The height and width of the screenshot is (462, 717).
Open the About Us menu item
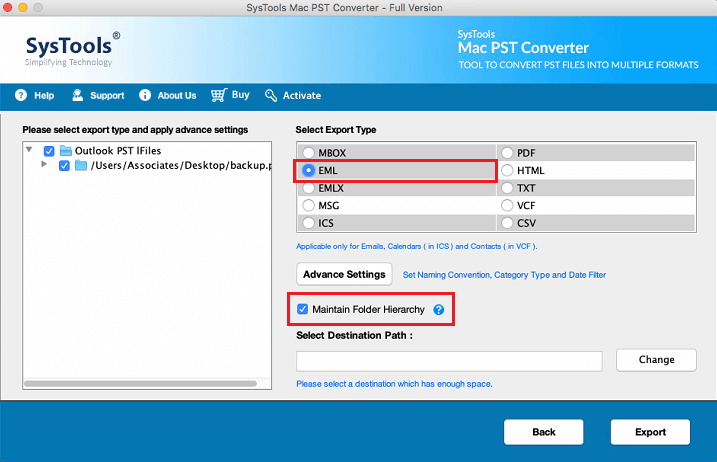click(168, 95)
